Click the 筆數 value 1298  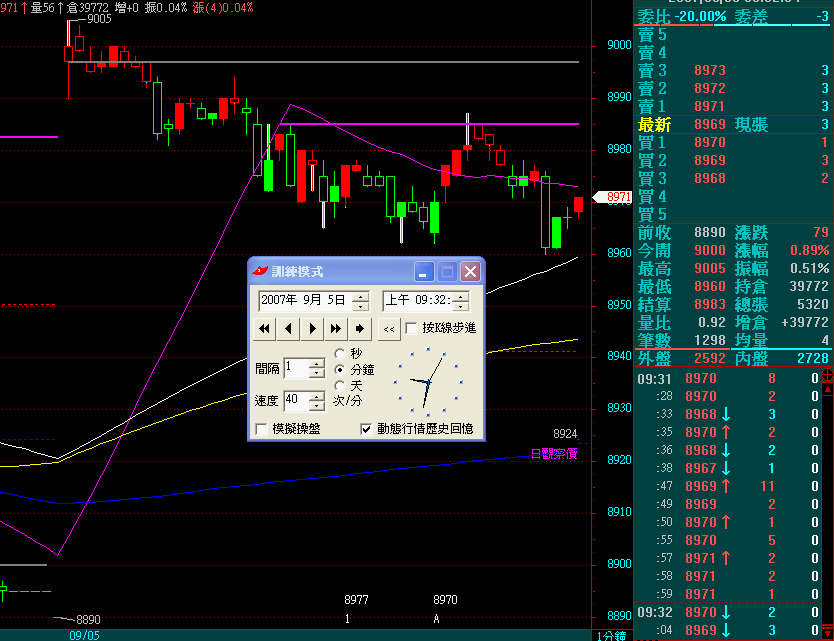point(710,340)
